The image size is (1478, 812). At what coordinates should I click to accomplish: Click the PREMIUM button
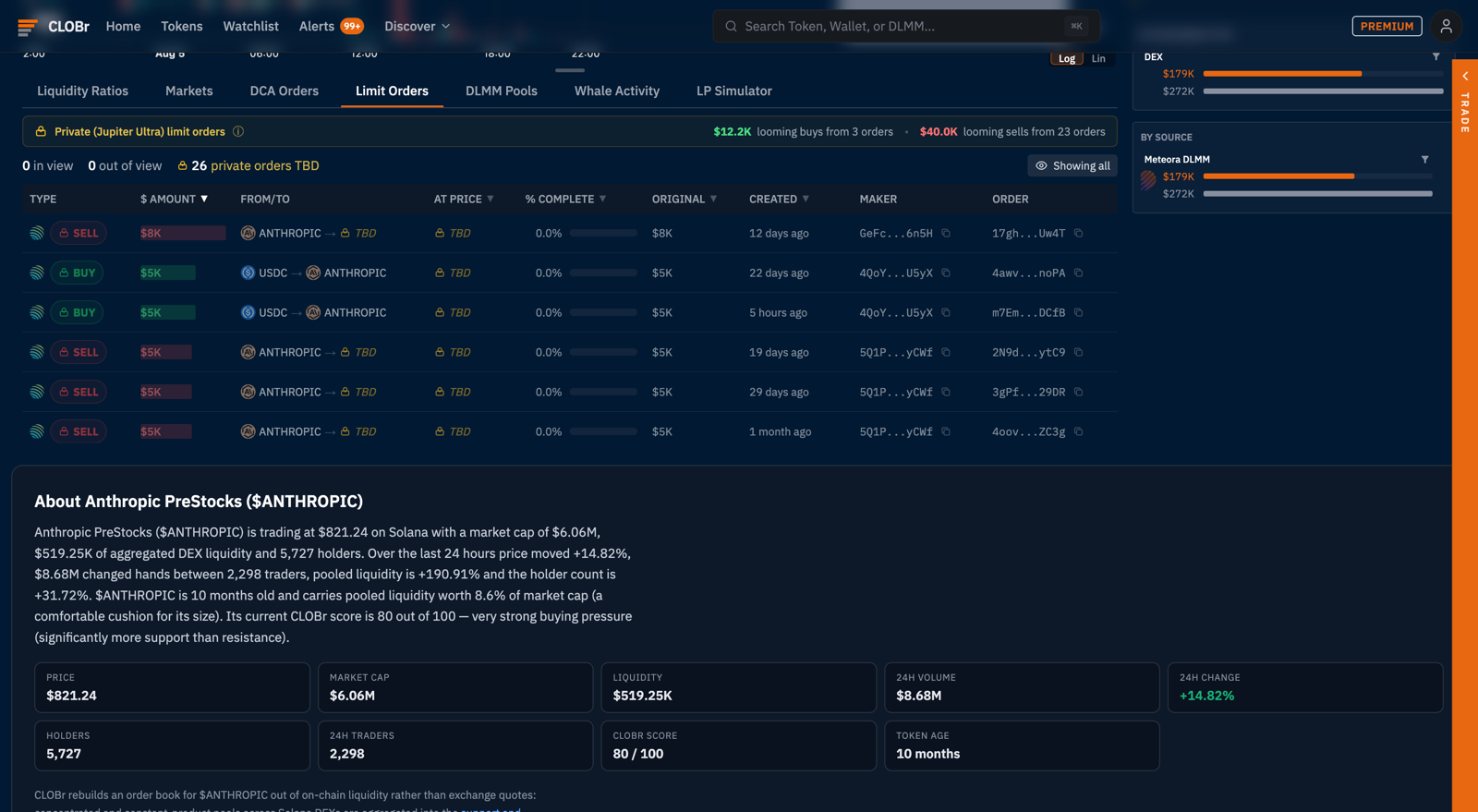1387,26
